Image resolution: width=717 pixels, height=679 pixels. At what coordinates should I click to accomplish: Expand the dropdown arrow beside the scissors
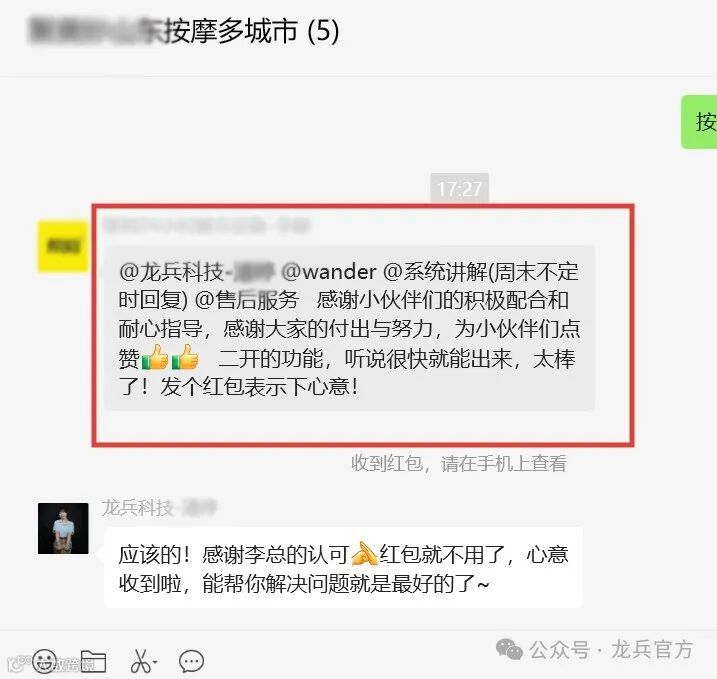(x=155, y=662)
